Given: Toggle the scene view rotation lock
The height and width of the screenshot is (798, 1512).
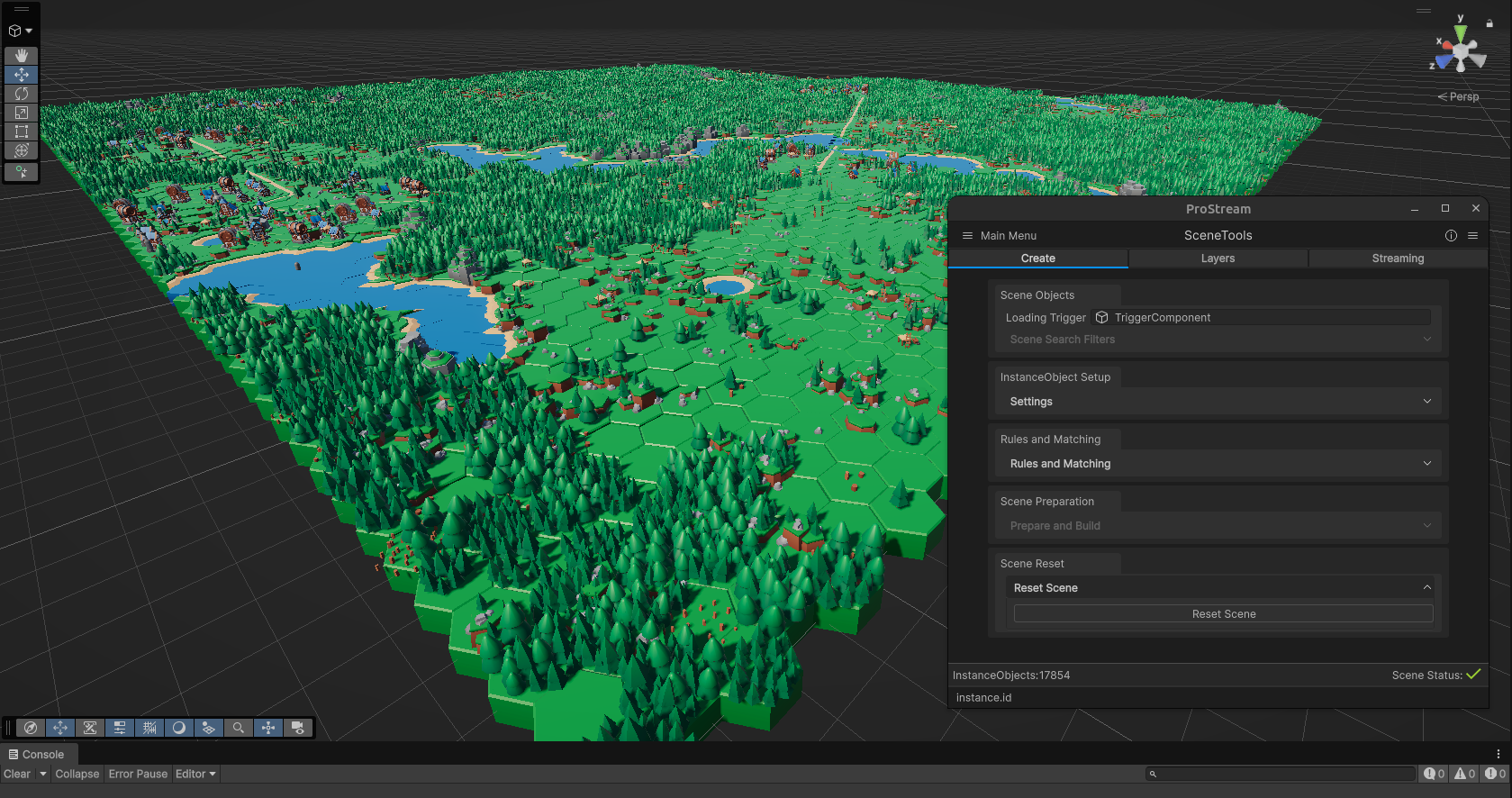Looking at the screenshot, I should [x=1489, y=23].
